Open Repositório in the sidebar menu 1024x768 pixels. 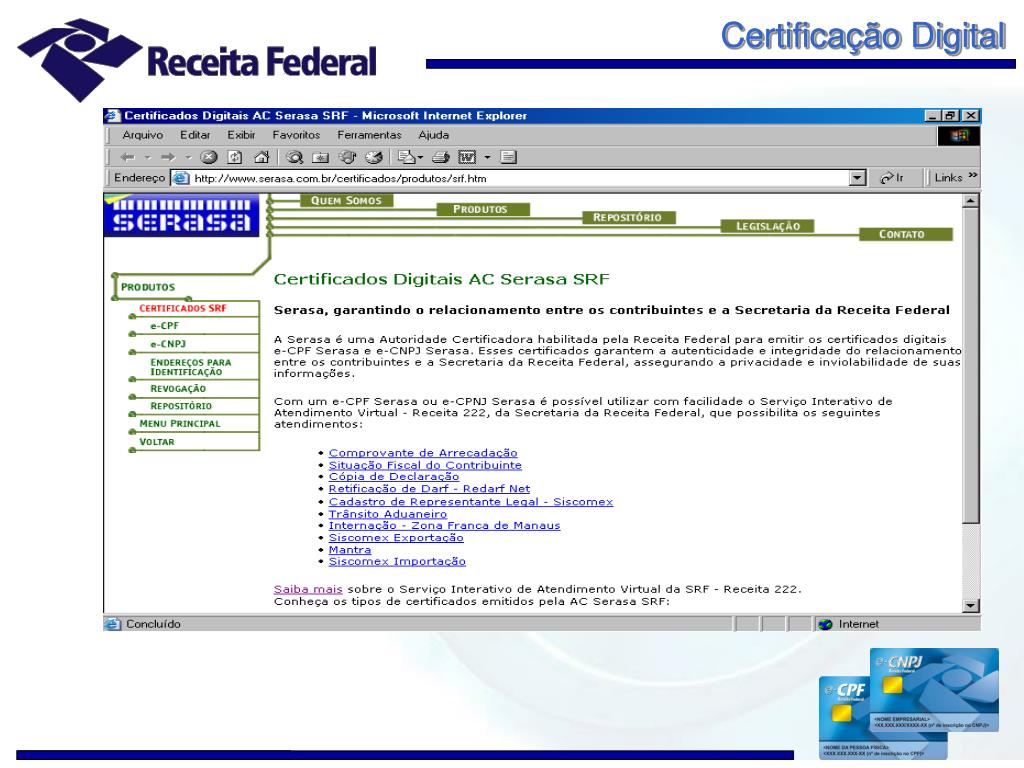point(181,406)
